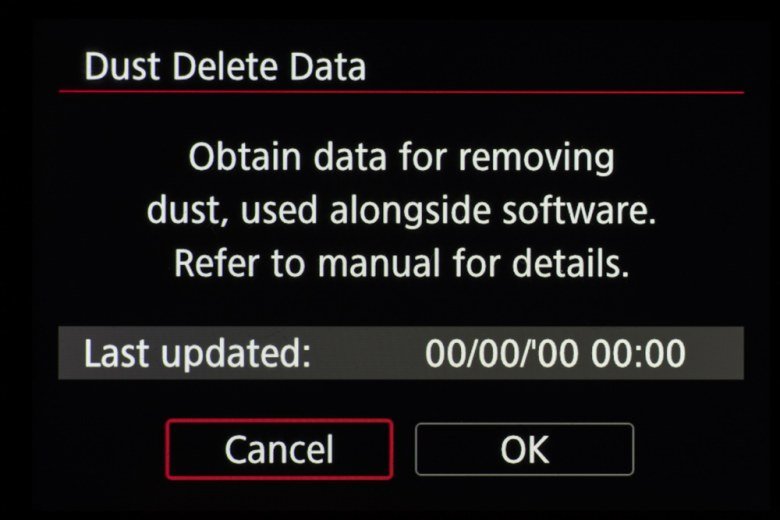
Task: Dismiss the dialog via Cancel
Action: tap(279, 449)
